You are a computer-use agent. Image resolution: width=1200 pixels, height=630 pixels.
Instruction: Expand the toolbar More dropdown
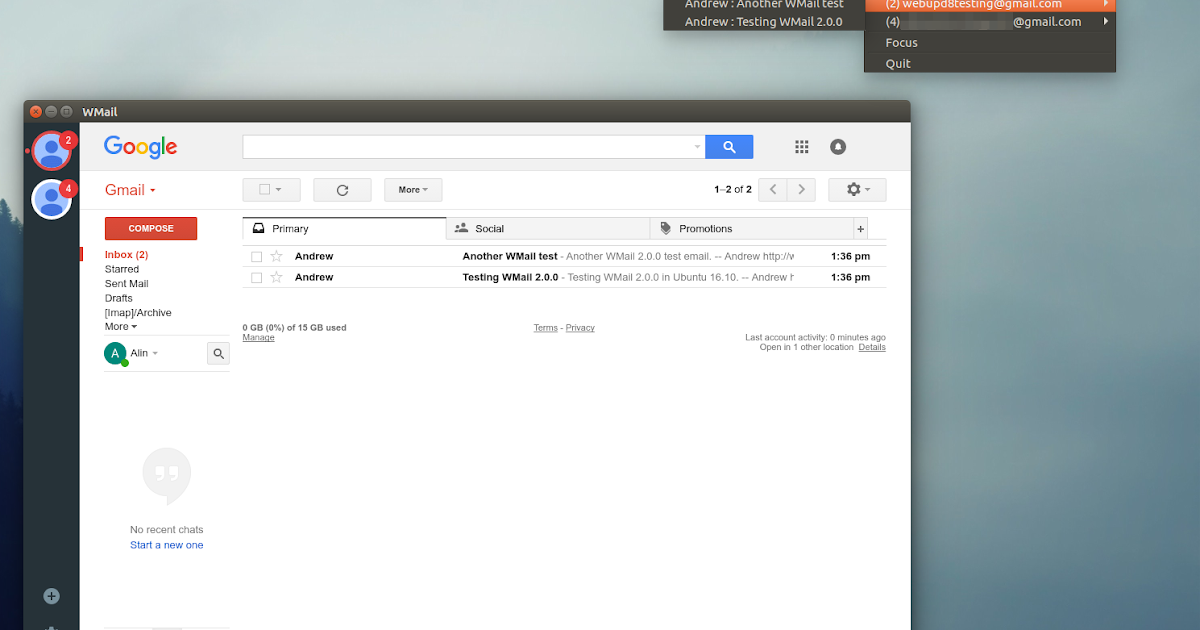pyautogui.click(x=412, y=189)
